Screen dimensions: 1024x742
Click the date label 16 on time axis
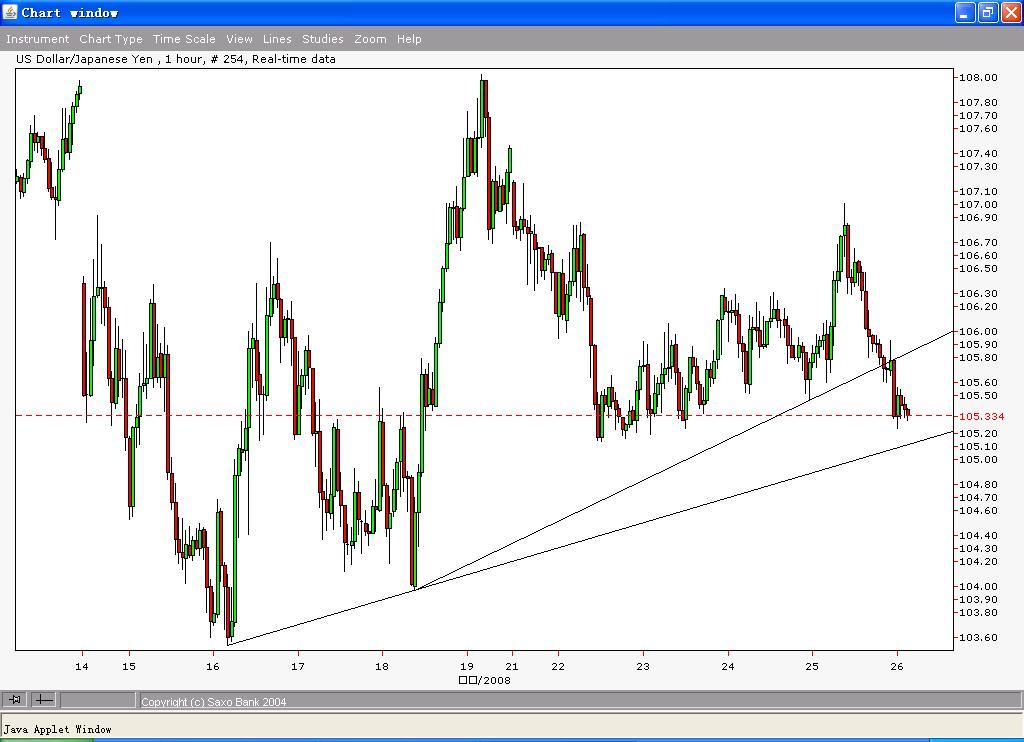click(212, 666)
